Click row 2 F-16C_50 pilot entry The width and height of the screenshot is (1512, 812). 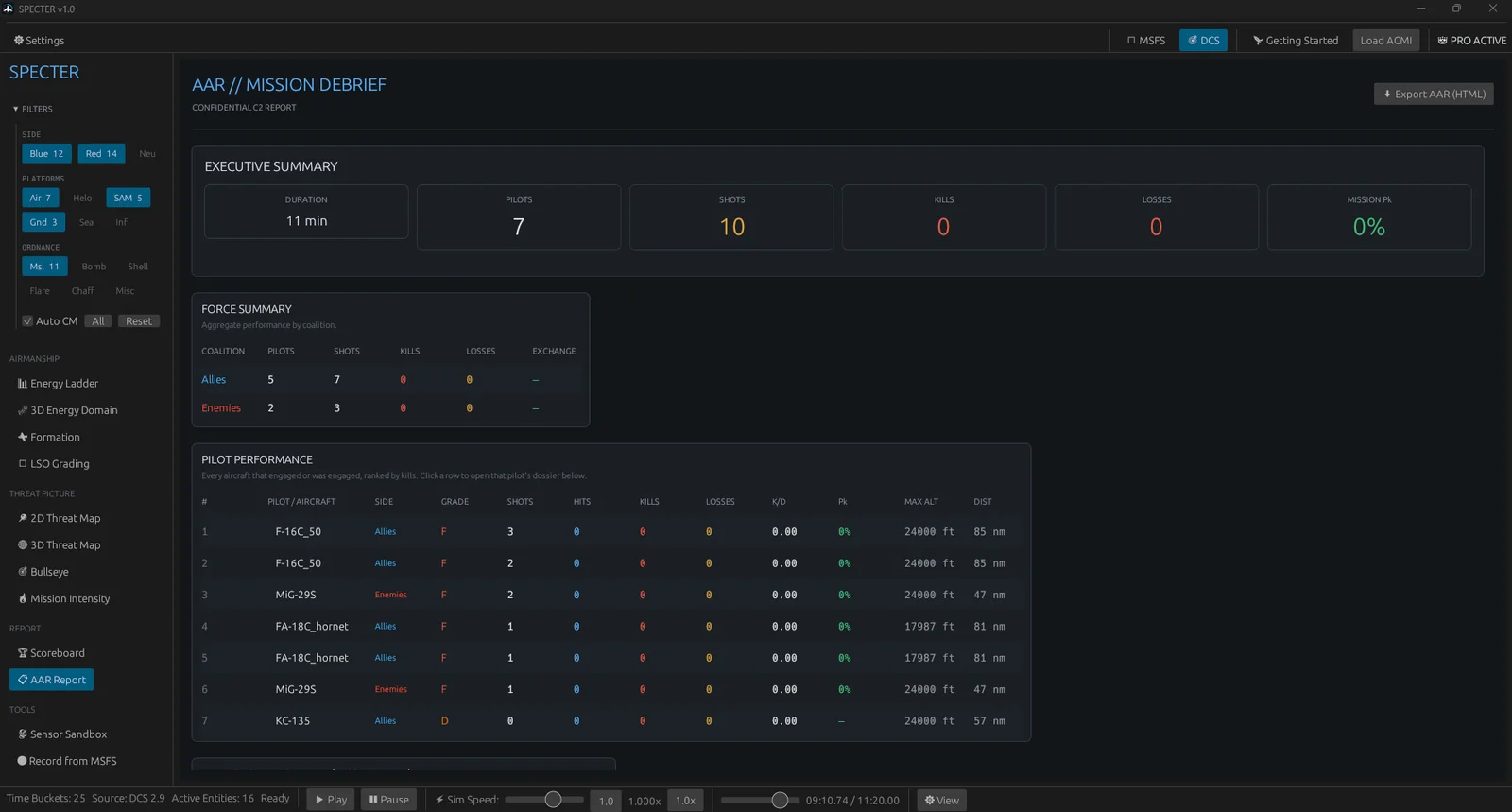pyautogui.click(x=610, y=563)
